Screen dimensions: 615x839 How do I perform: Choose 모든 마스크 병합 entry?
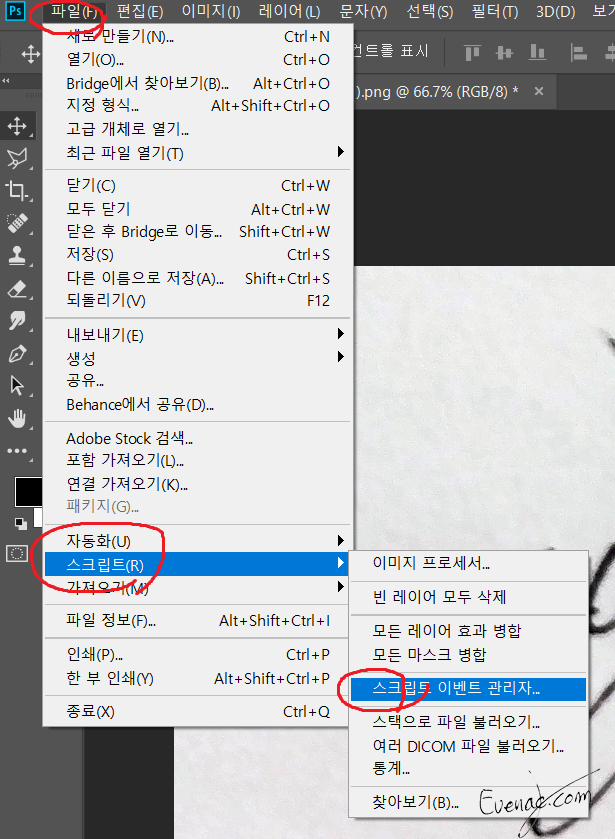[468, 654]
